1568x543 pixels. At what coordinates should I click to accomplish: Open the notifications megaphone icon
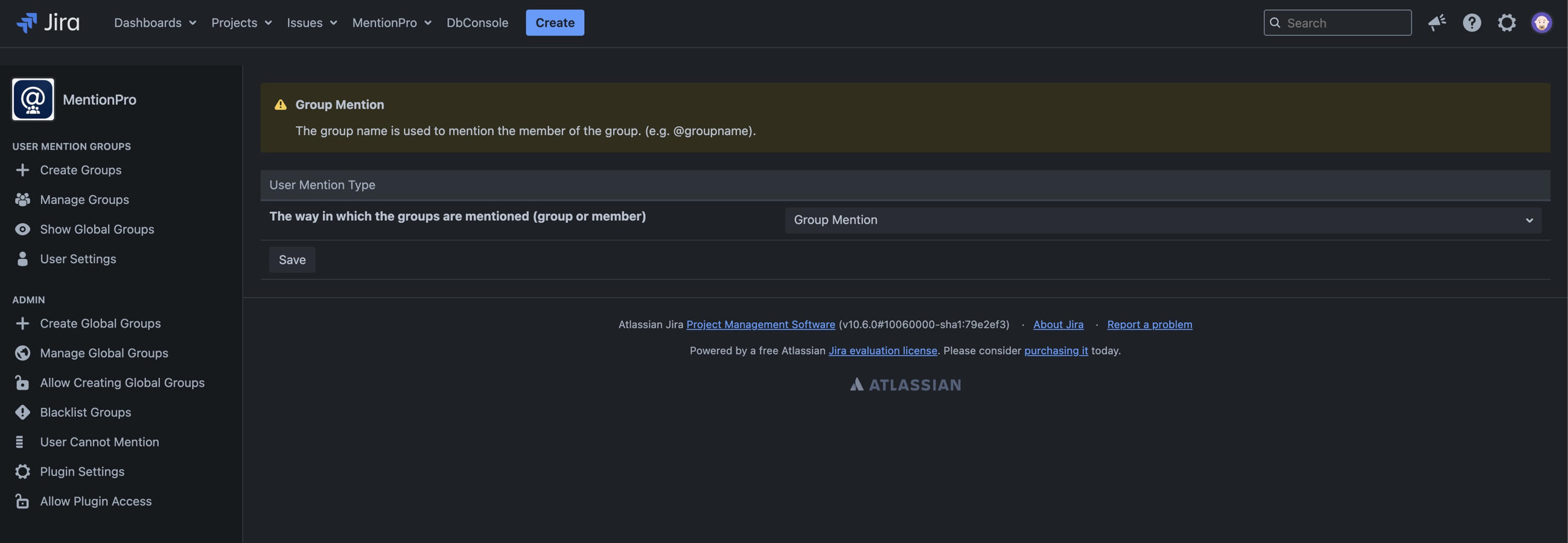(x=1436, y=22)
